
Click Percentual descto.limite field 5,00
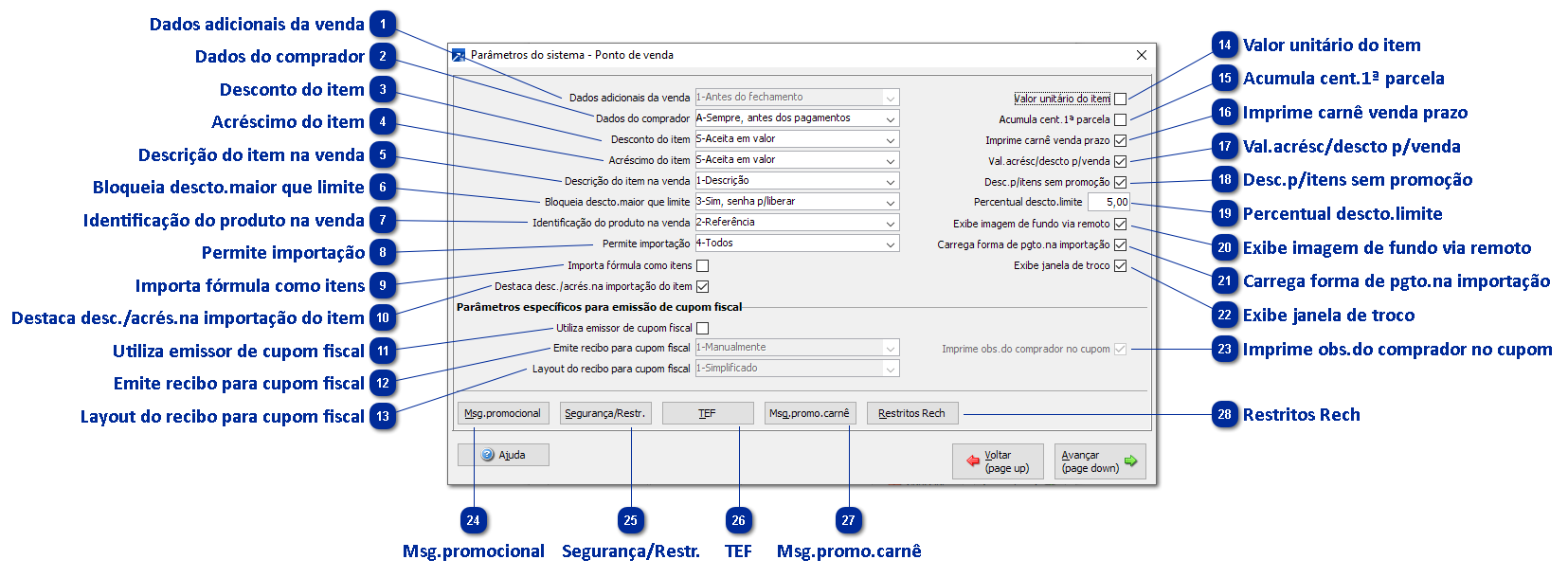pos(1108,202)
